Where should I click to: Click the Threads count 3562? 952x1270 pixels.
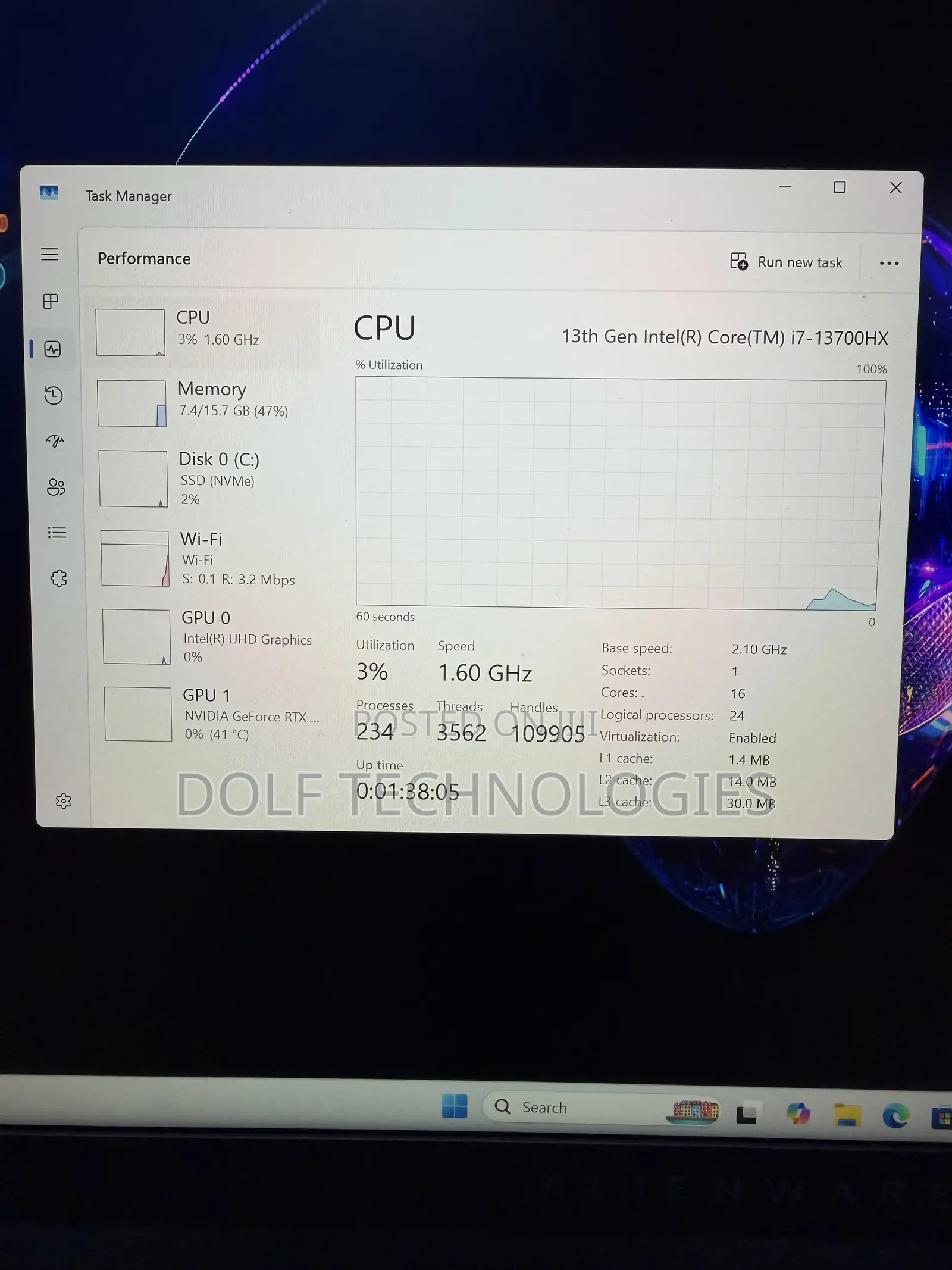(x=461, y=733)
